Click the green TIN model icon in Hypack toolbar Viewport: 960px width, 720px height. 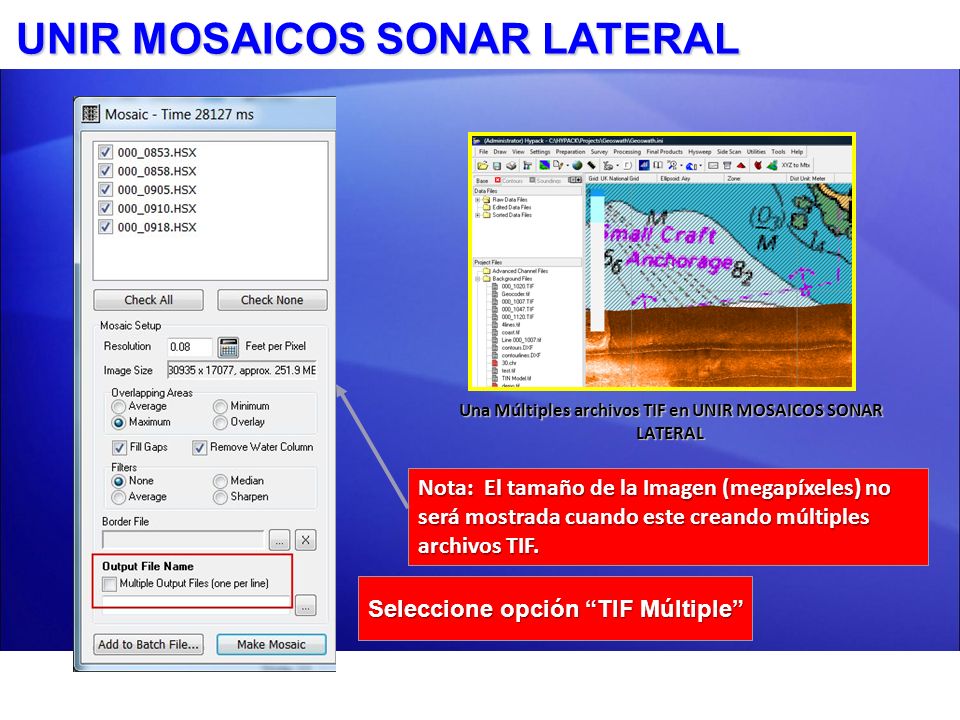click(x=772, y=165)
